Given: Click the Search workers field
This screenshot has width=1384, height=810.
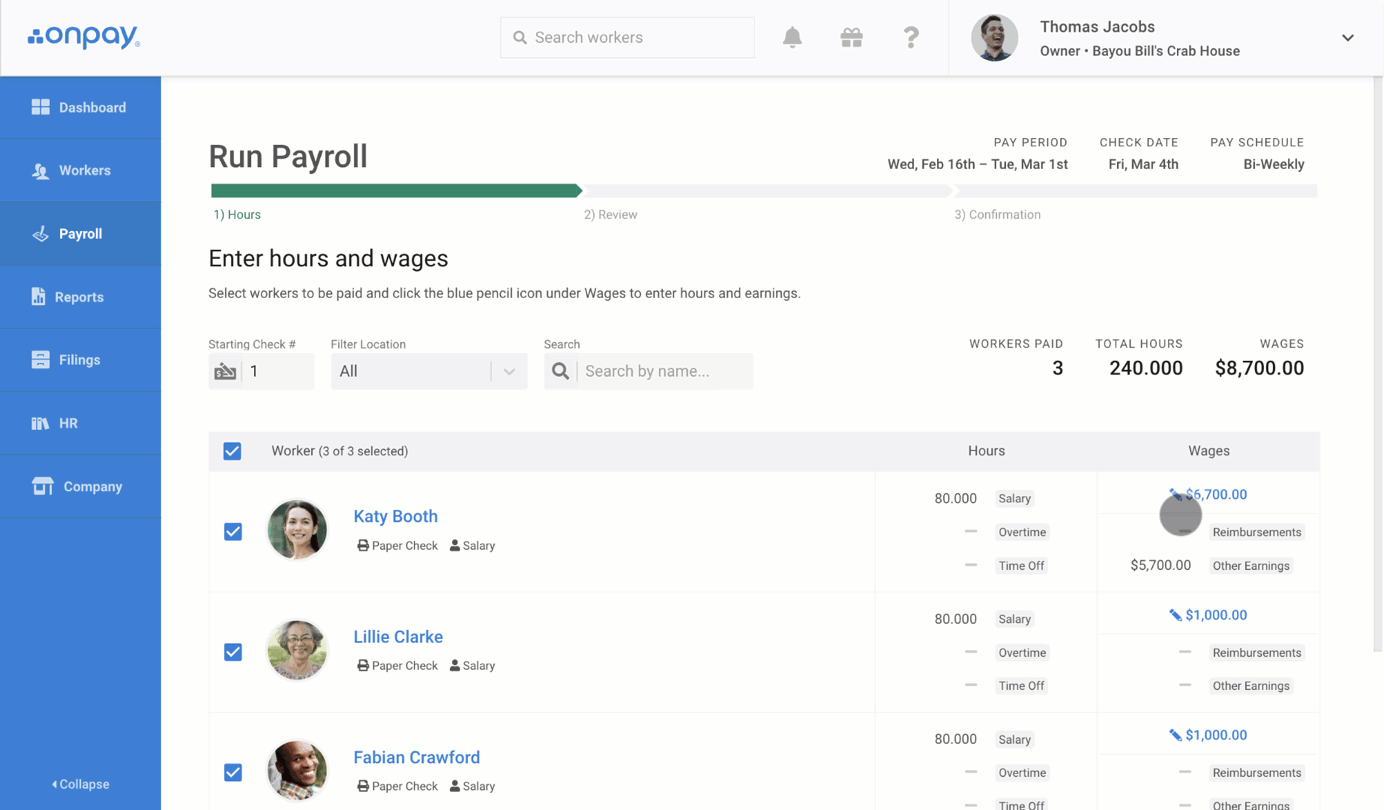Looking at the screenshot, I should click(628, 38).
